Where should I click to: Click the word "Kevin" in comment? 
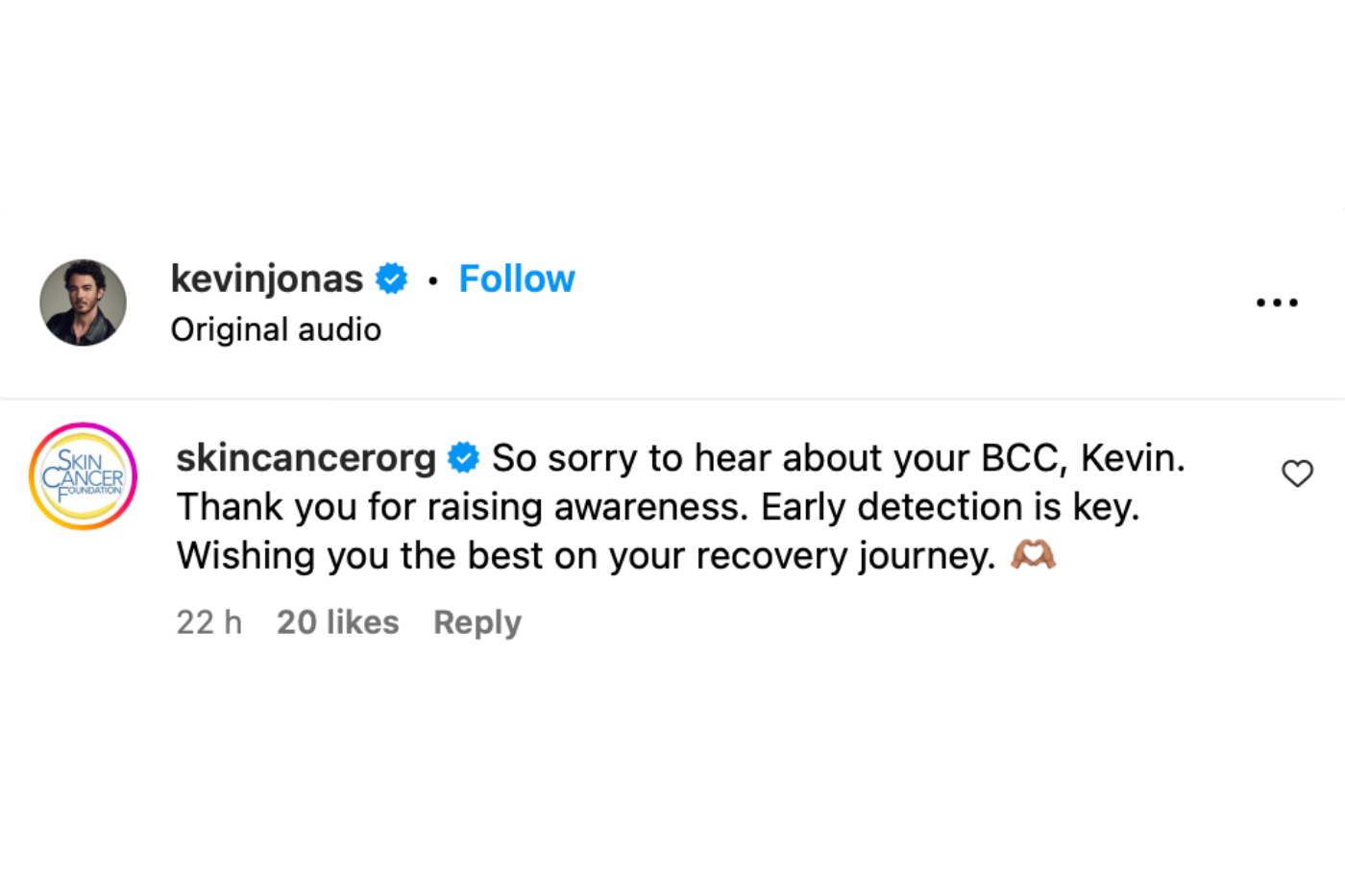1130,458
